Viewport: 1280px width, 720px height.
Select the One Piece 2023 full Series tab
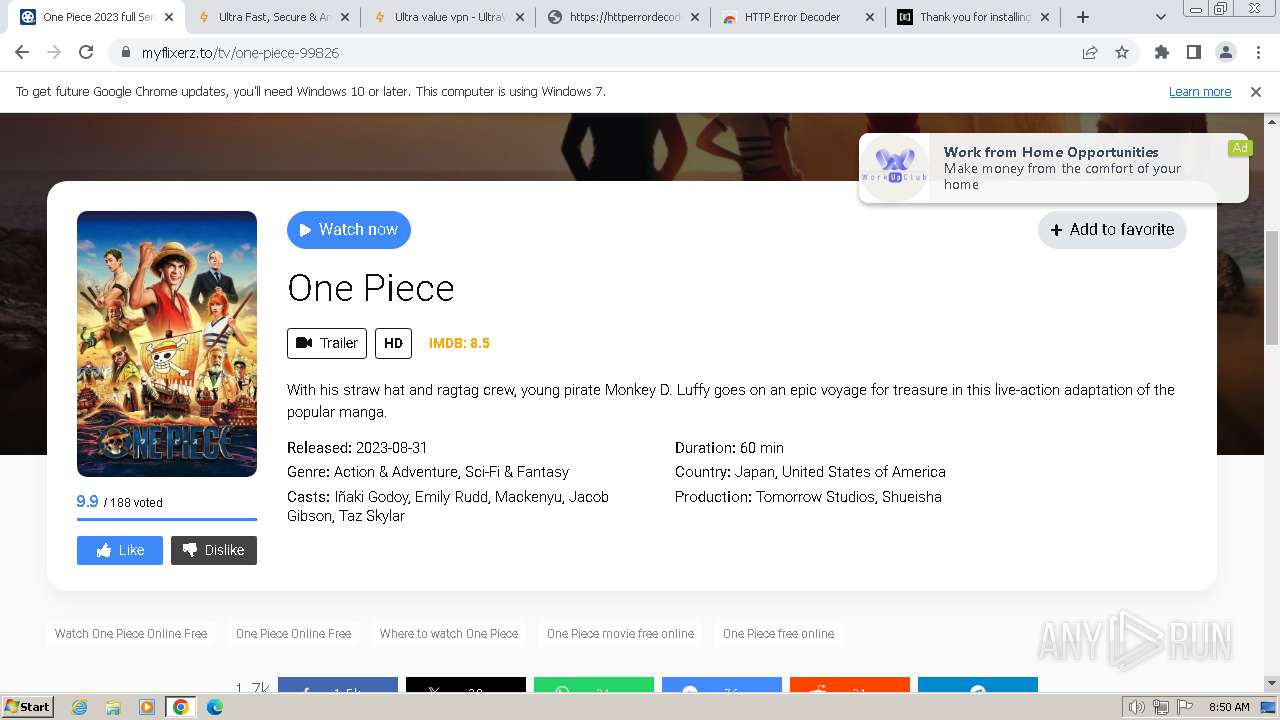(98, 17)
